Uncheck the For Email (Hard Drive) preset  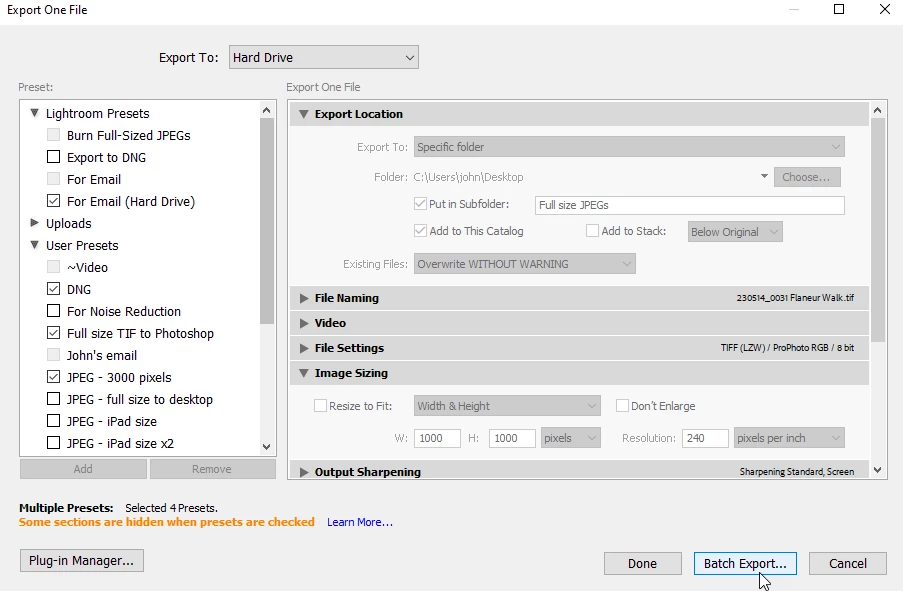click(54, 200)
